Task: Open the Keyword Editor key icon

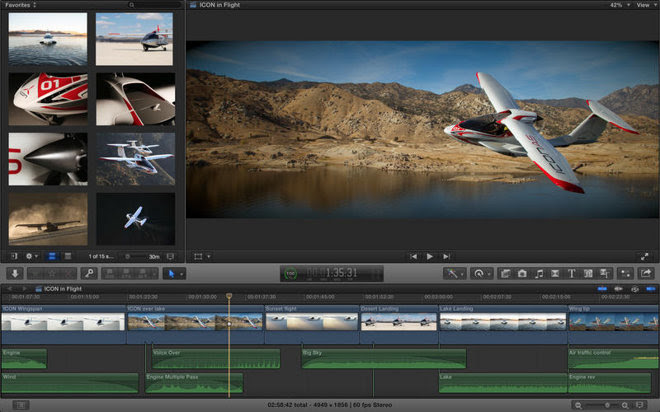Action: 89,274
